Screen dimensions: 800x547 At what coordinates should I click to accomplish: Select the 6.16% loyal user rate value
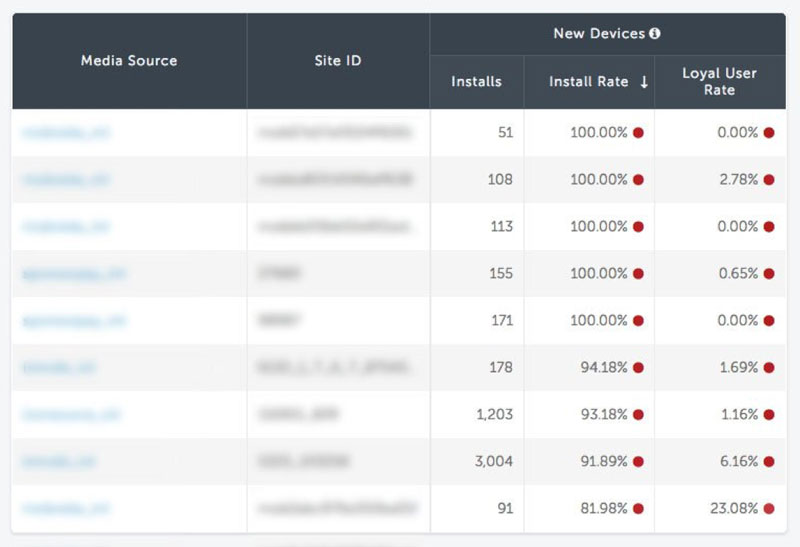point(739,461)
